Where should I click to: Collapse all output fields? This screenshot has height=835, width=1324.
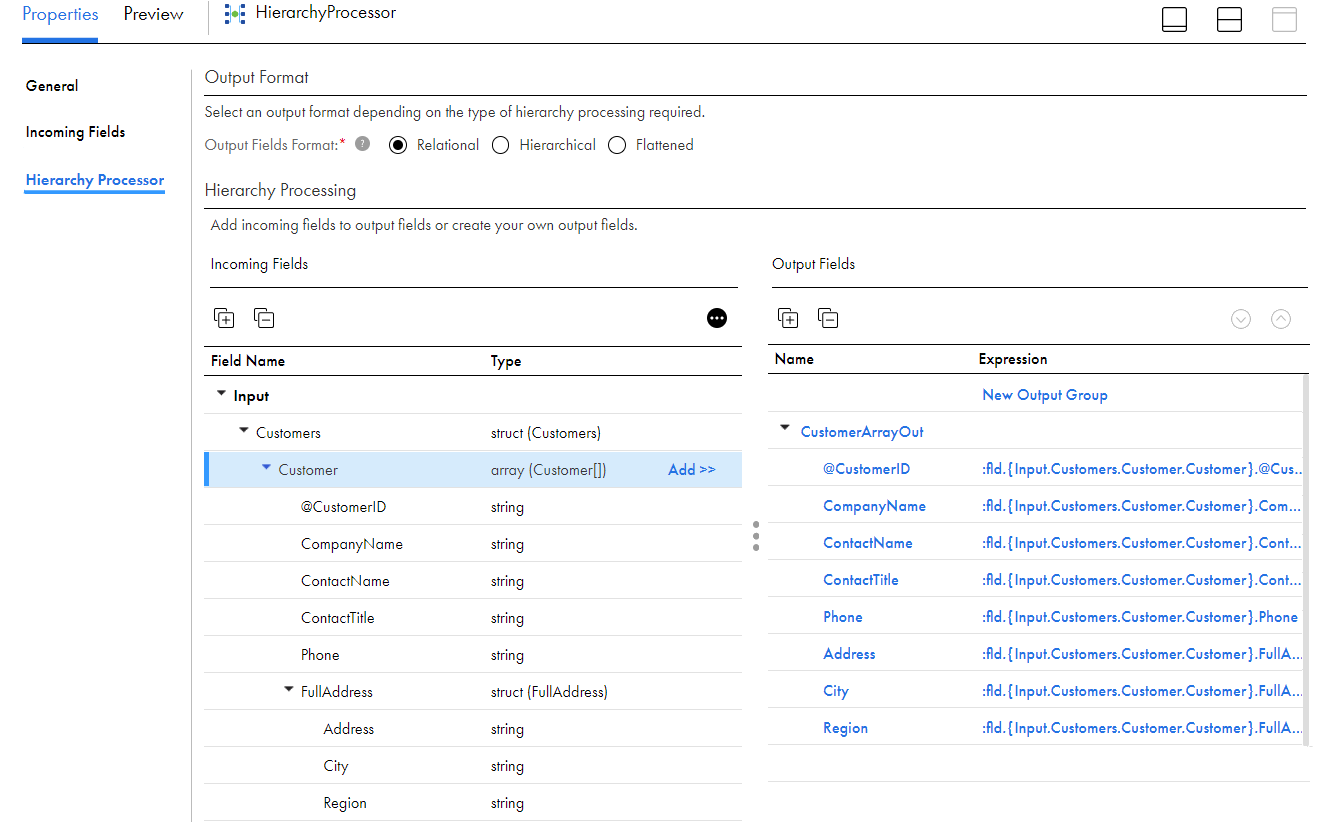[x=828, y=318]
